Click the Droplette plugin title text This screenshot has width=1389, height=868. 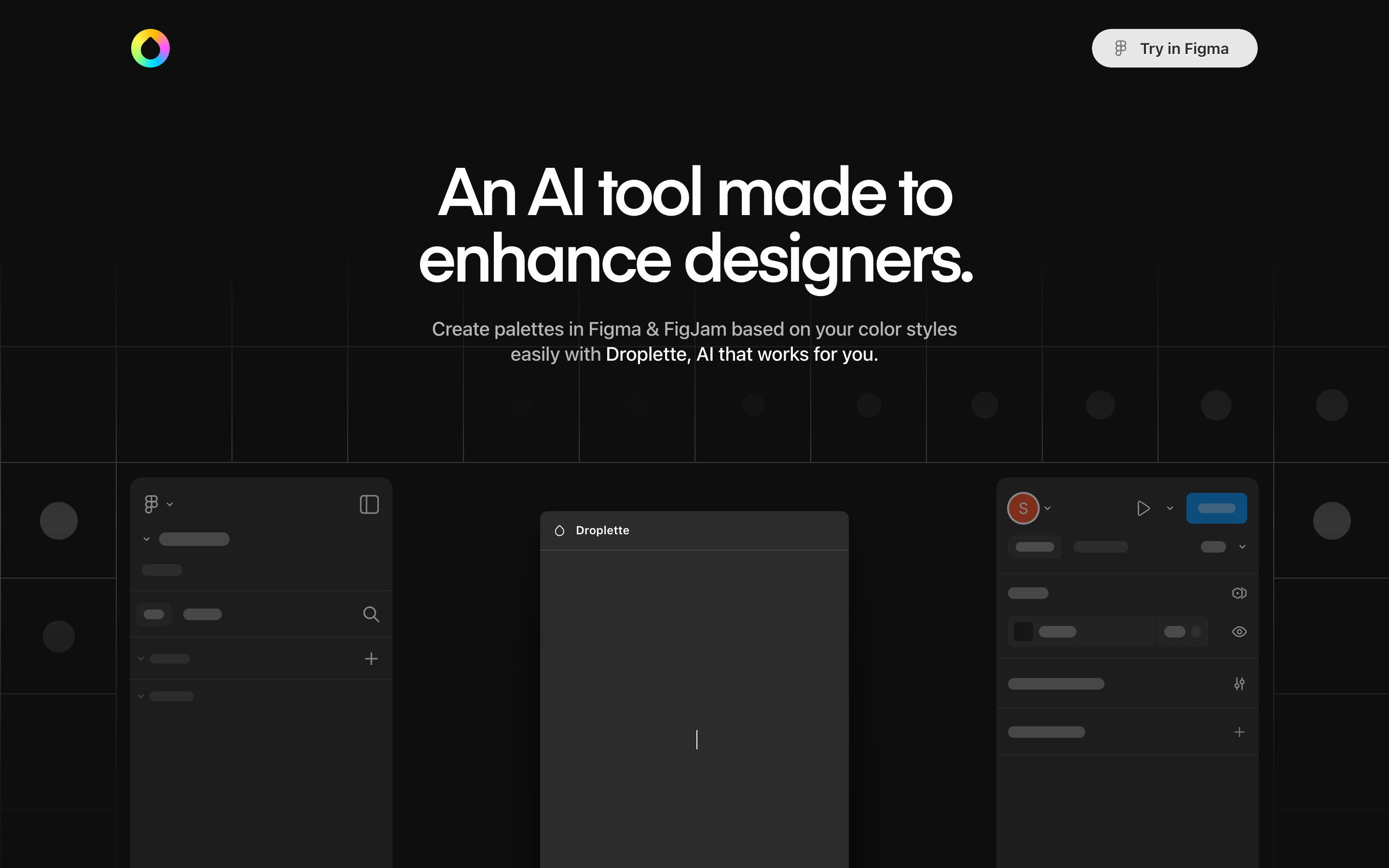click(602, 530)
